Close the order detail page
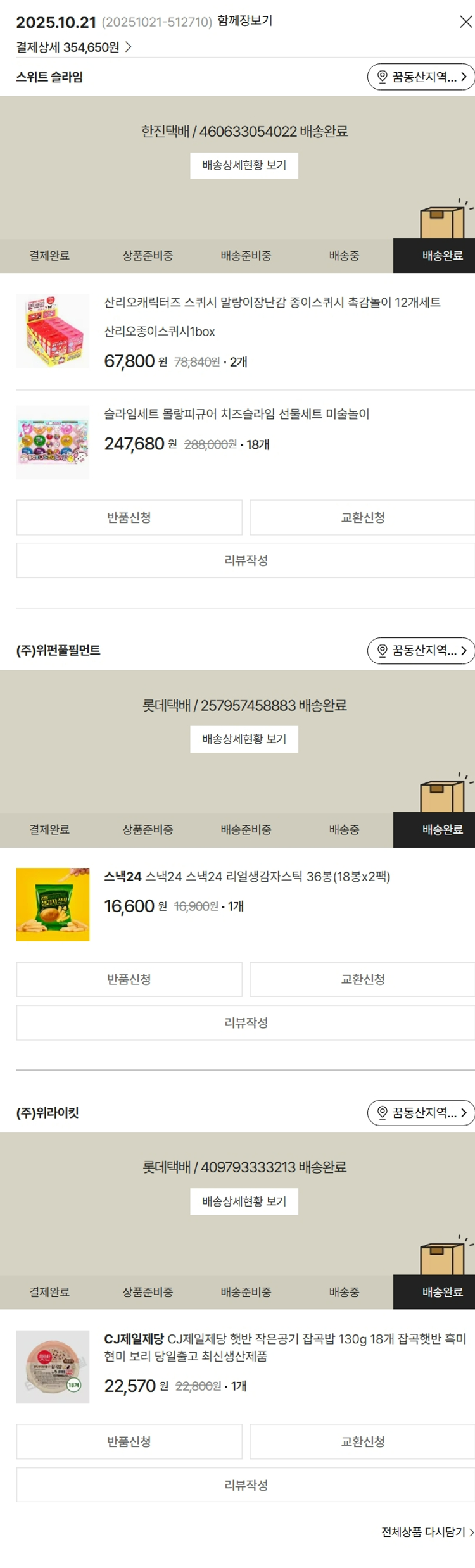475x1568 pixels. click(465, 22)
